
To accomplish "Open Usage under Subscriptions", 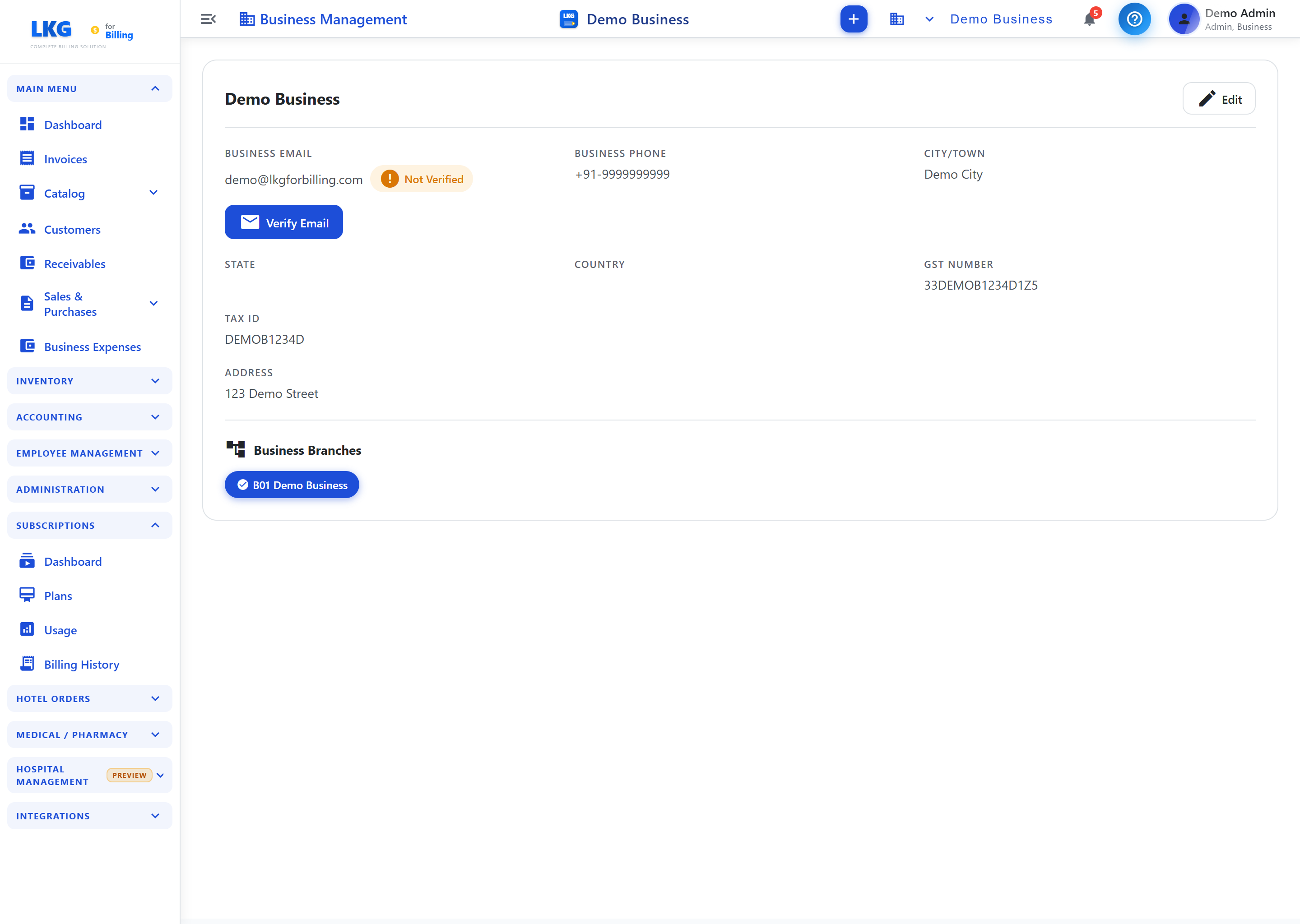I will pos(60,630).
